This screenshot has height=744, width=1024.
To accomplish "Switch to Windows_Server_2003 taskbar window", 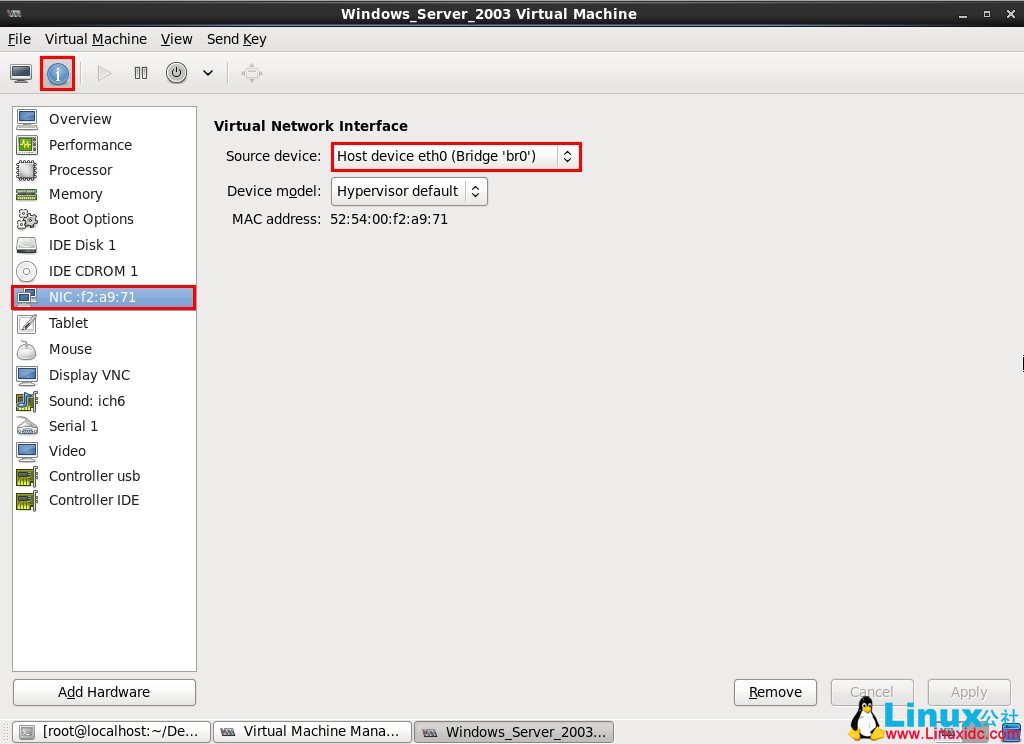I will click(x=514, y=732).
